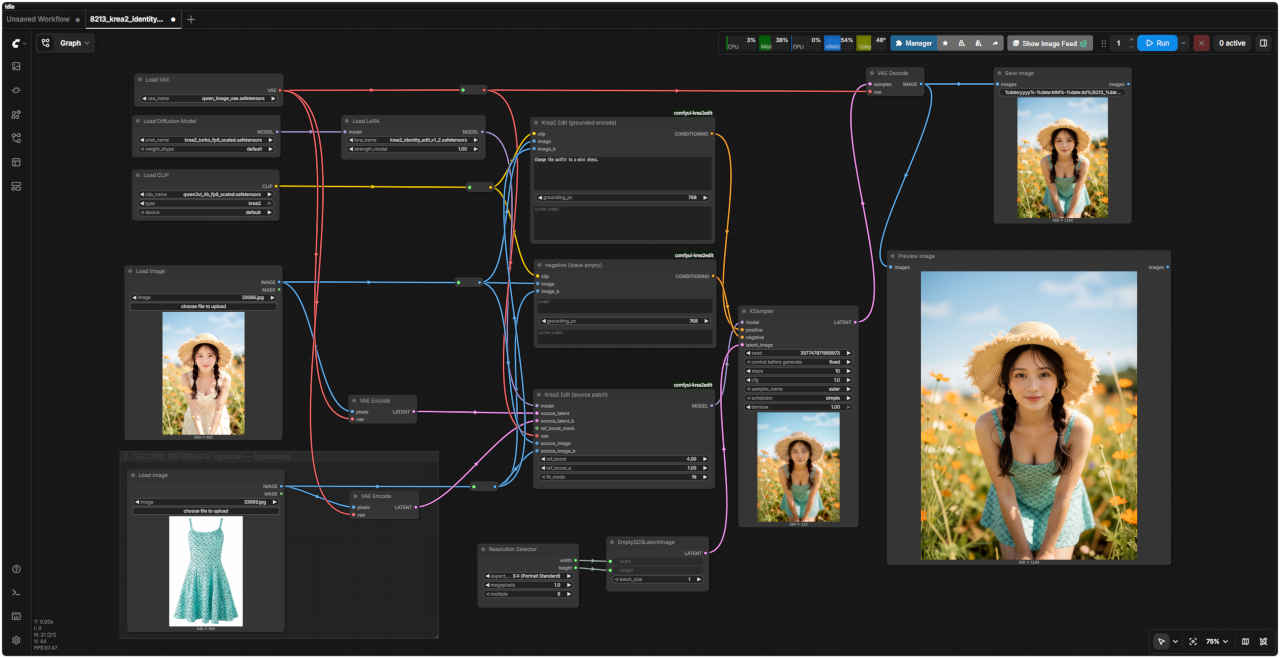Click the hide links toggle icon
Image resolution: width=1280 pixels, height=658 pixels.
pos(1264,641)
